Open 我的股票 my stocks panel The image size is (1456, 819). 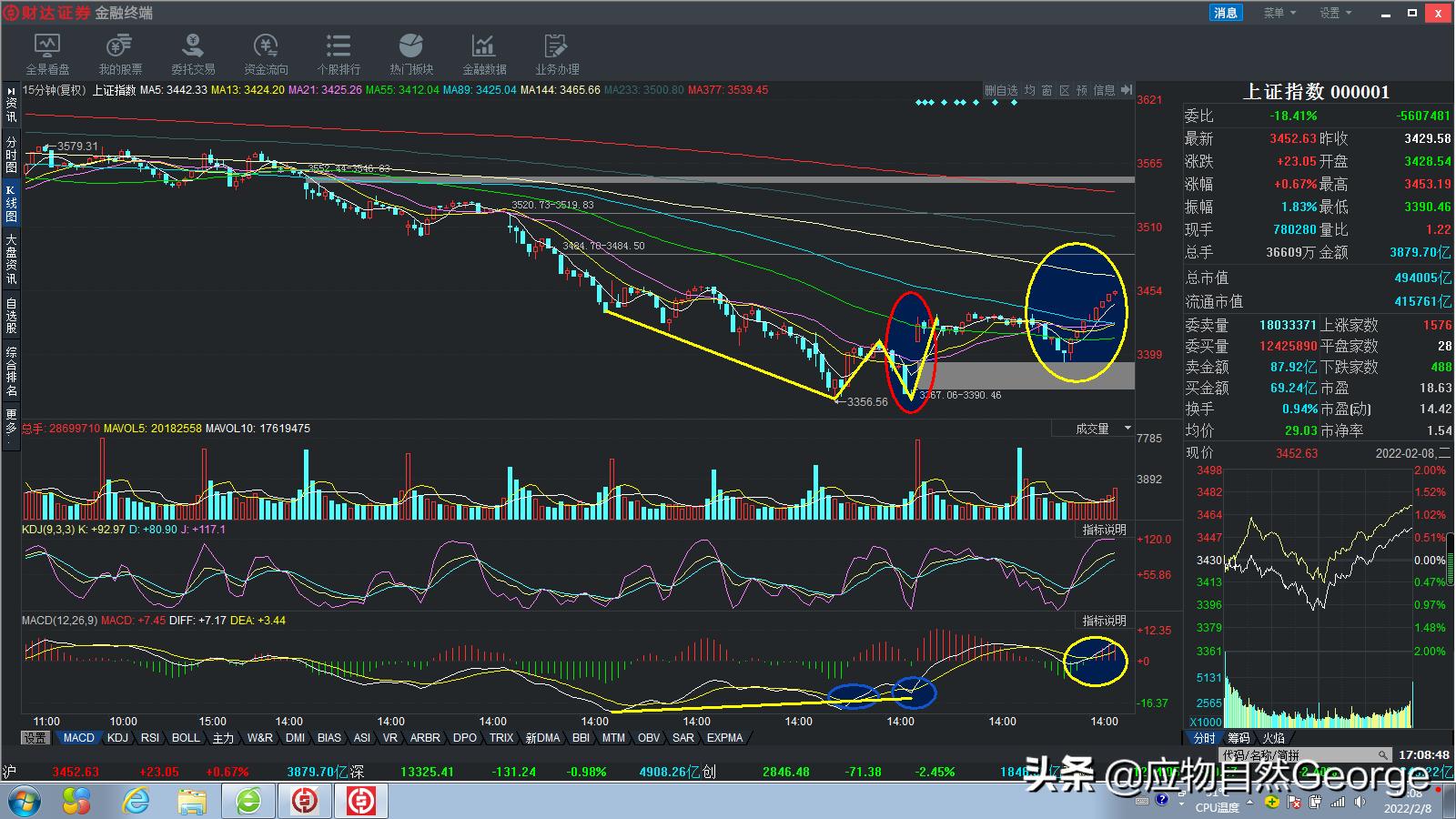tap(119, 53)
